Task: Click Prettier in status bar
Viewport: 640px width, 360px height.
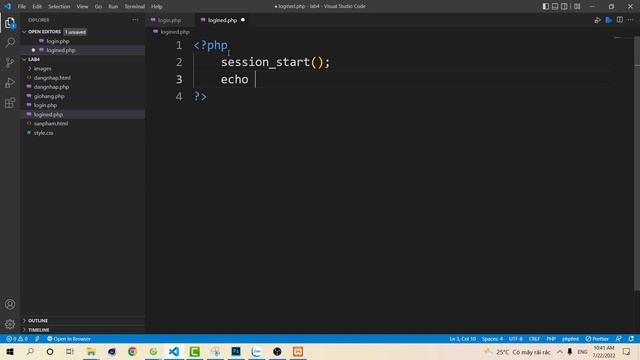Action: [597, 339]
